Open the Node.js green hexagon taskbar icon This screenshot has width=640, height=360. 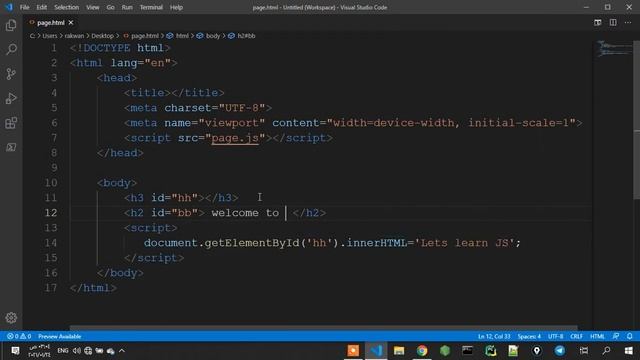click(x=444, y=351)
